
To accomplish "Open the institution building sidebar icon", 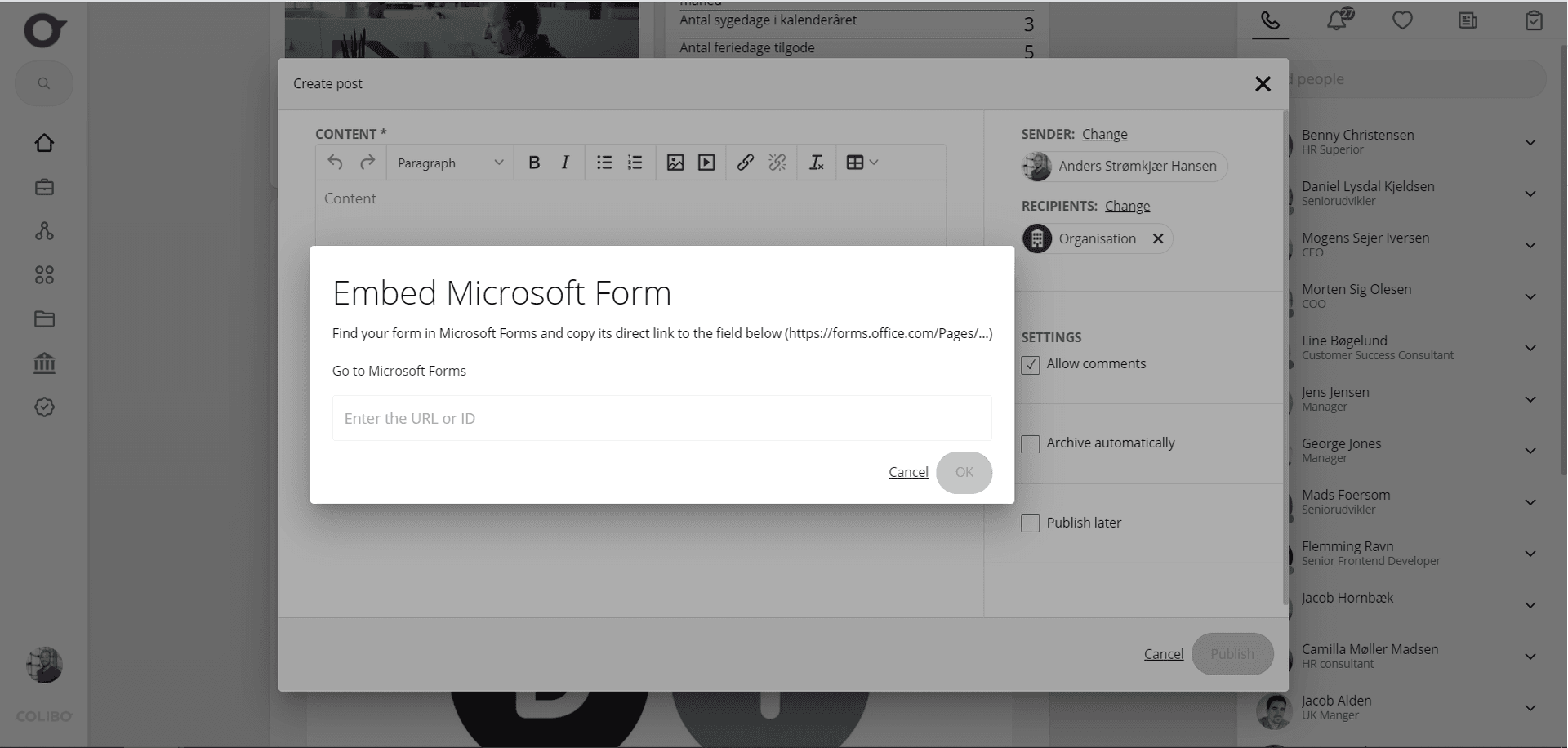I will 44,363.
